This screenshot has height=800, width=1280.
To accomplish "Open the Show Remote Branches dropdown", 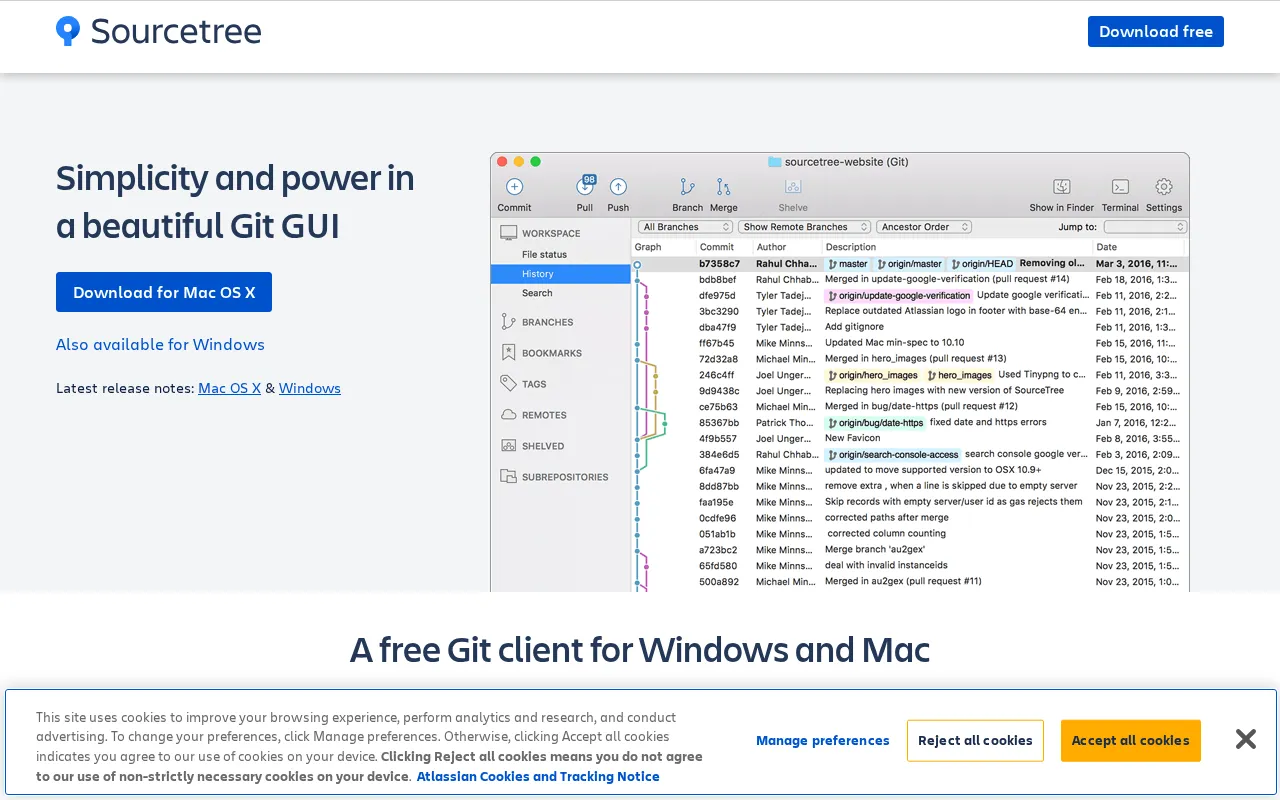I will click(804, 227).
